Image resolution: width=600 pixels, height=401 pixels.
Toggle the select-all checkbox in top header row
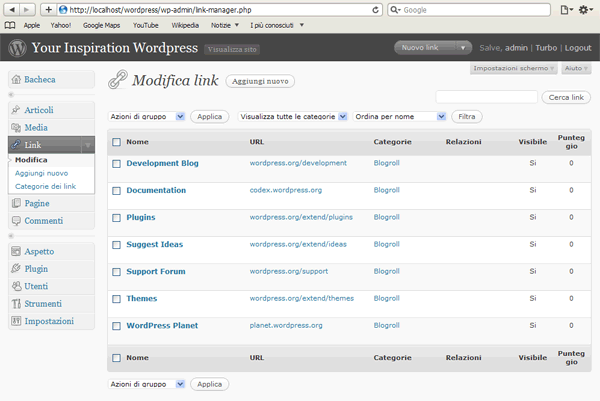116,142
